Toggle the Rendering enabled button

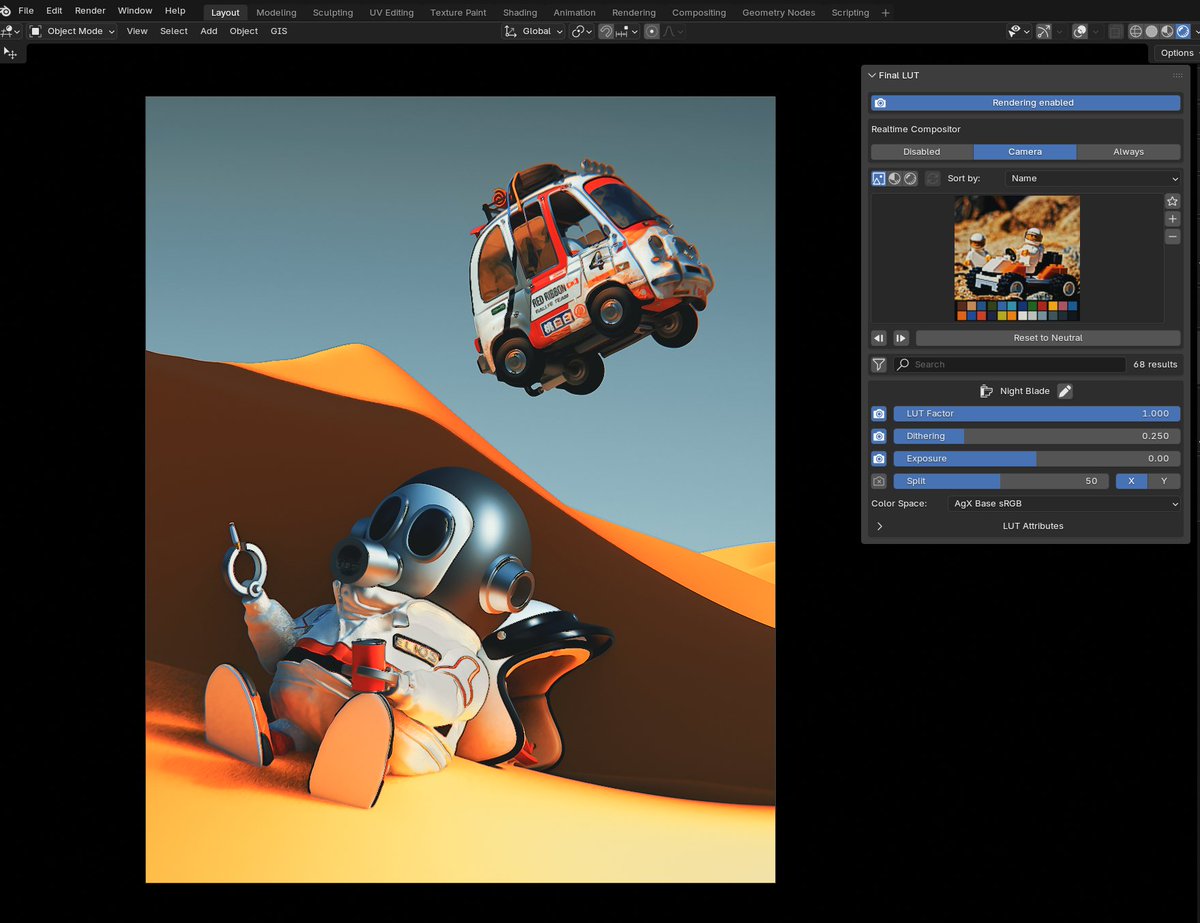1025,103
